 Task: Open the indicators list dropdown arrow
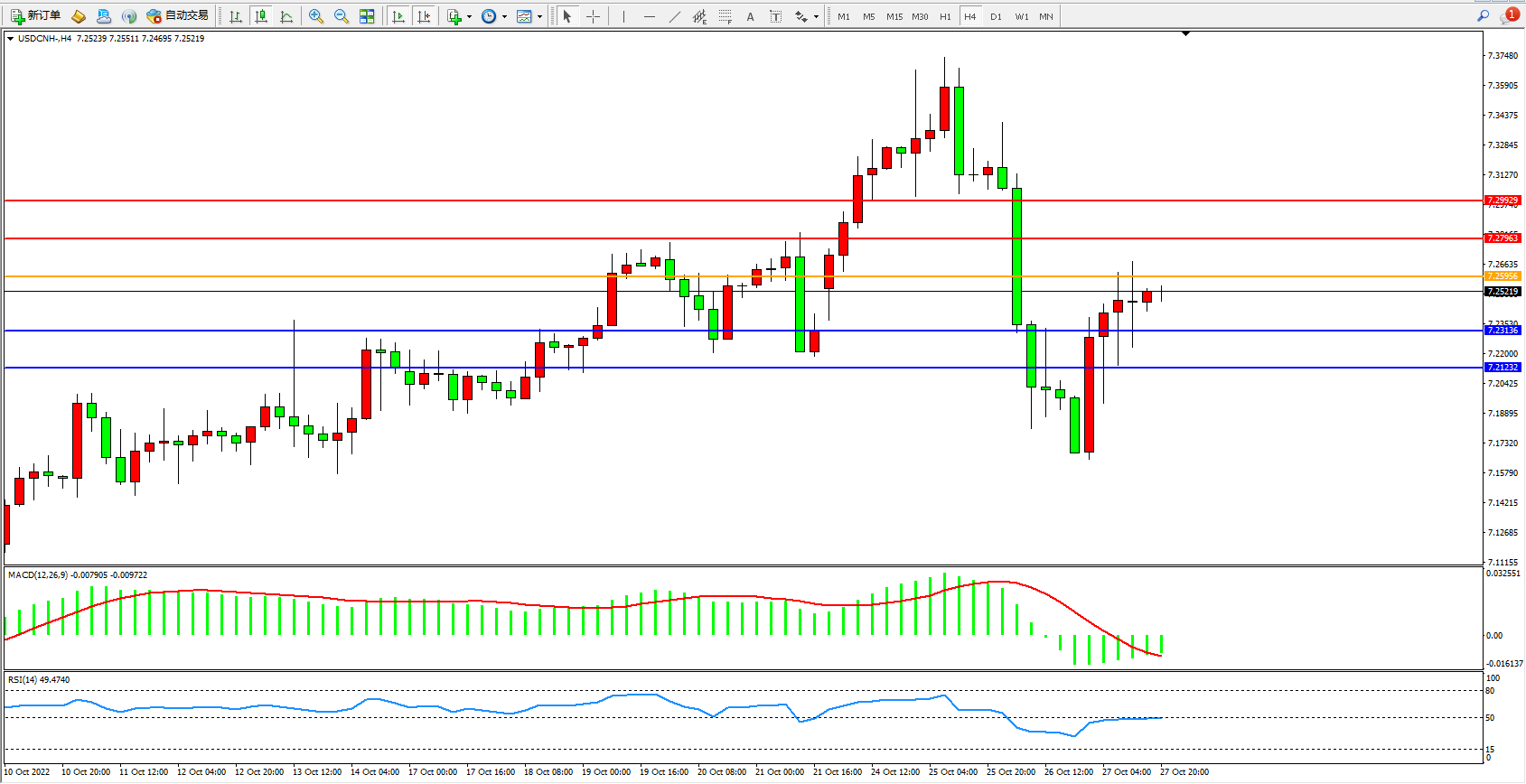tap(469, 16)
